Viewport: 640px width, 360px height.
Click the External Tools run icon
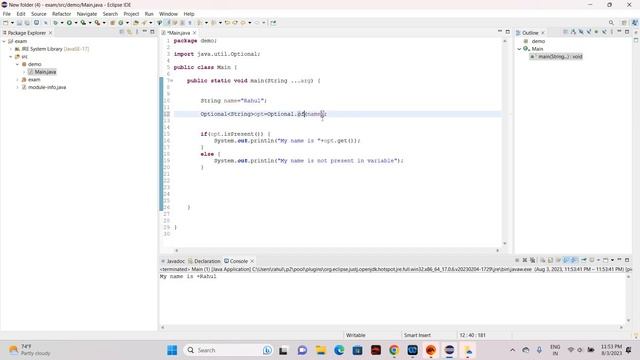97,23
